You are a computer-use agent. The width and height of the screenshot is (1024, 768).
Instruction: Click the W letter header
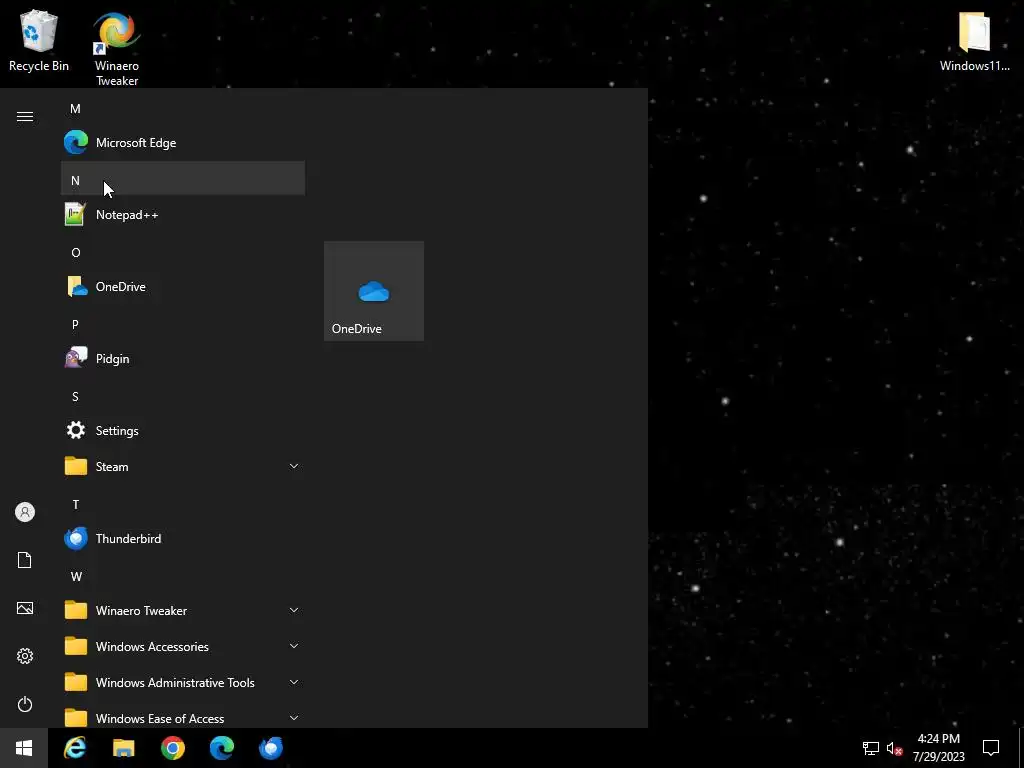point(183,576)
